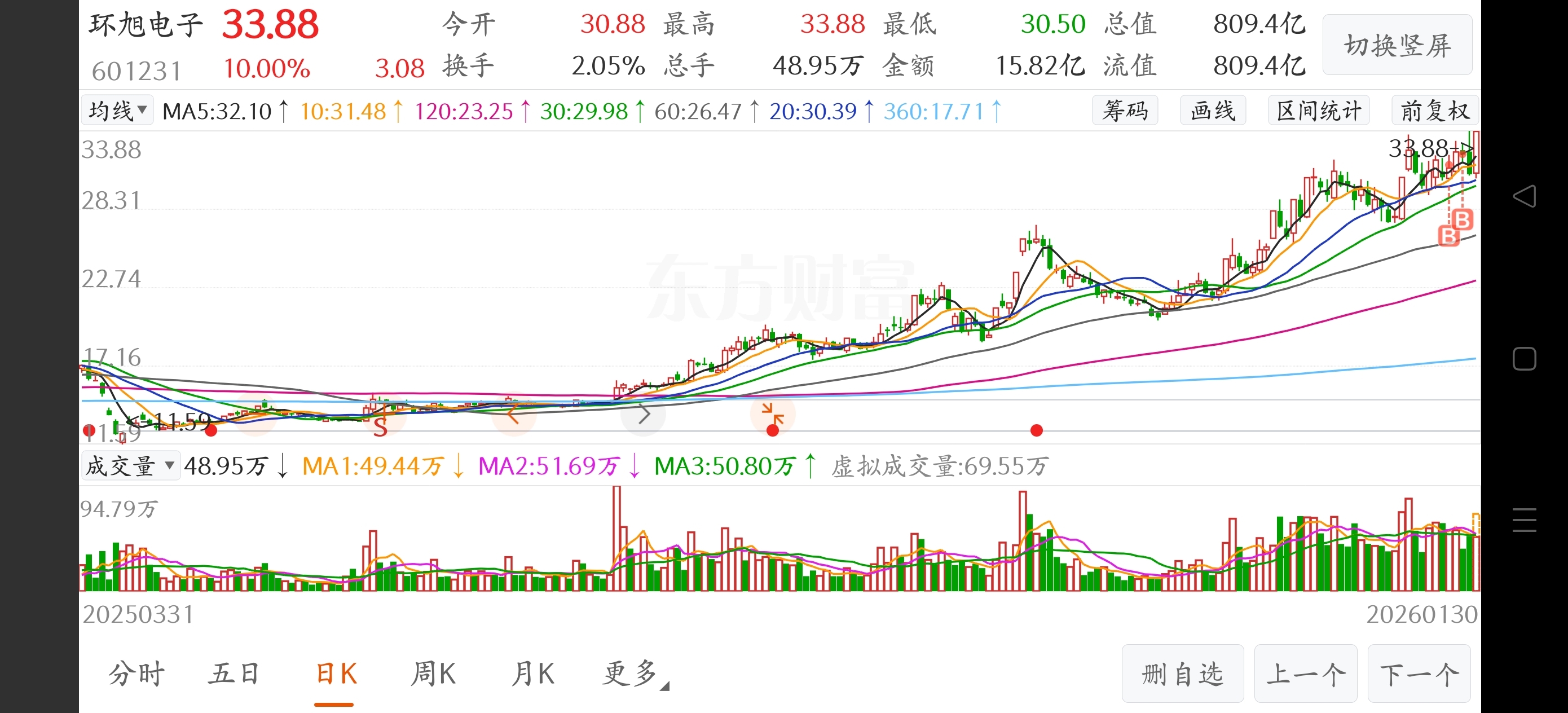
Task: Click the right arrow chart scroll icon
Action: [x=644, y=415]
